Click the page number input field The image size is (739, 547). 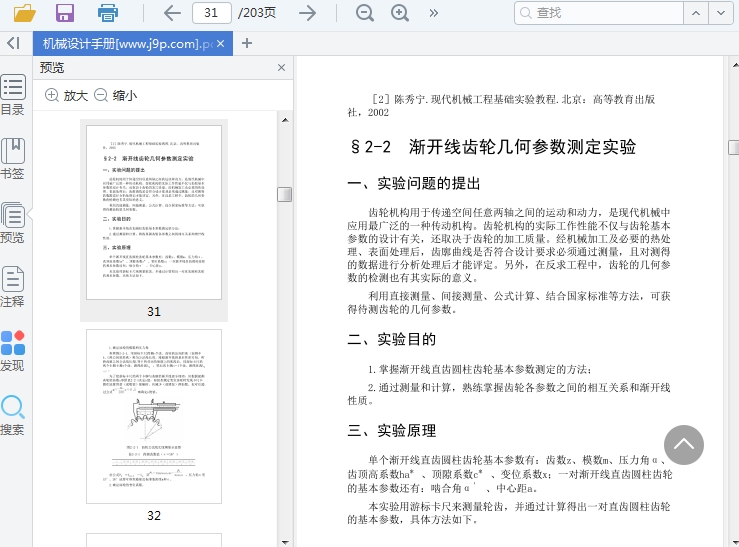click(211, 13)
